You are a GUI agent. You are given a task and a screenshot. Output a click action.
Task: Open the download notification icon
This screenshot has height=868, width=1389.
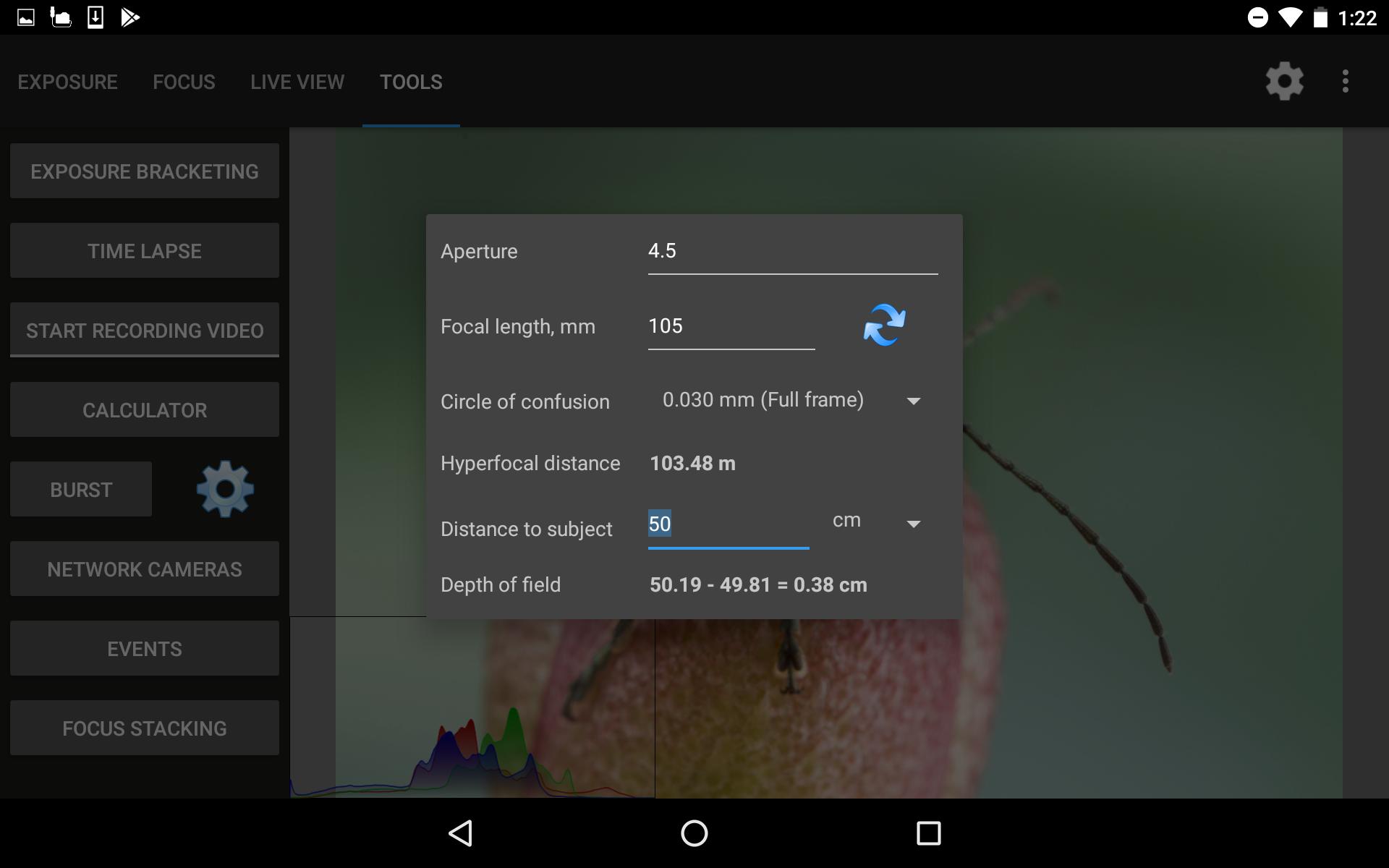coord(95,17)
